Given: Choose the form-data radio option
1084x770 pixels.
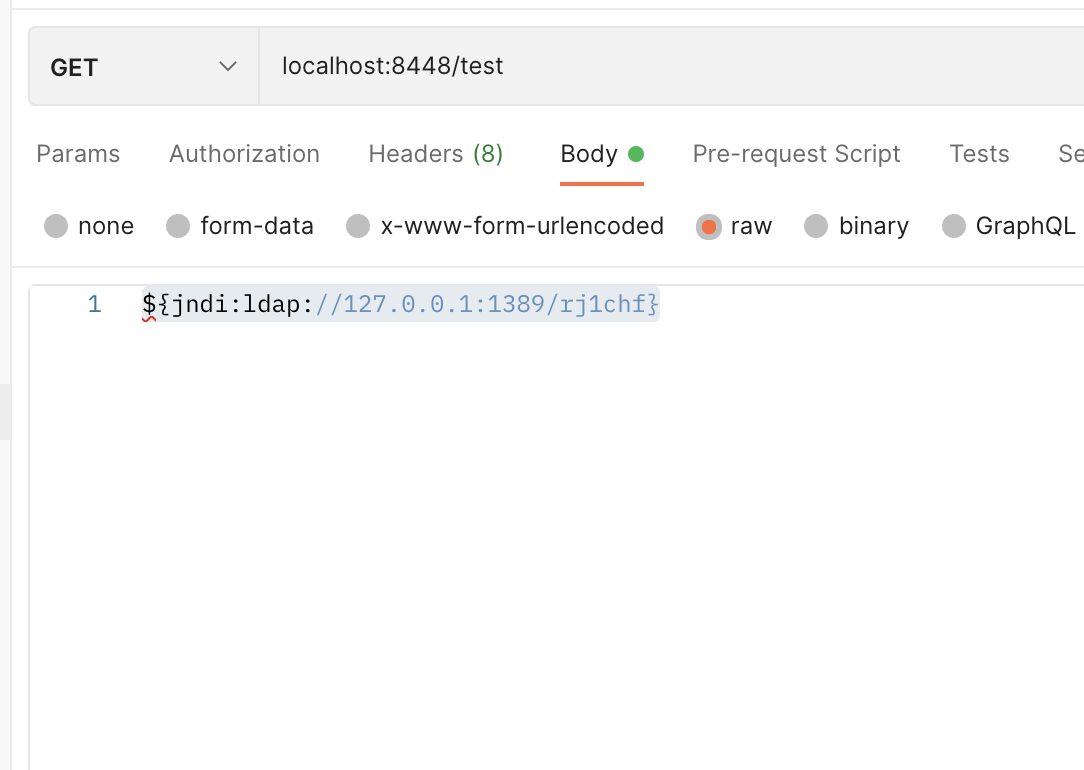Looking at the screenshot, I should (178, 226).
